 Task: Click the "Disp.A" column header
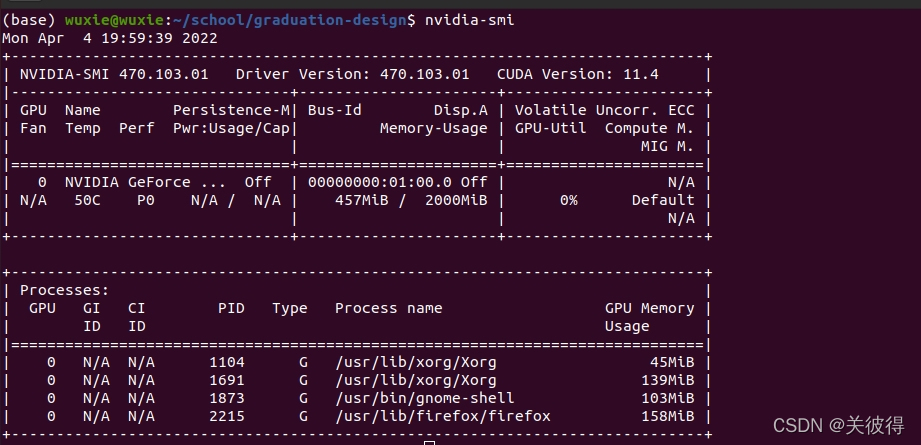pos(460,110)
